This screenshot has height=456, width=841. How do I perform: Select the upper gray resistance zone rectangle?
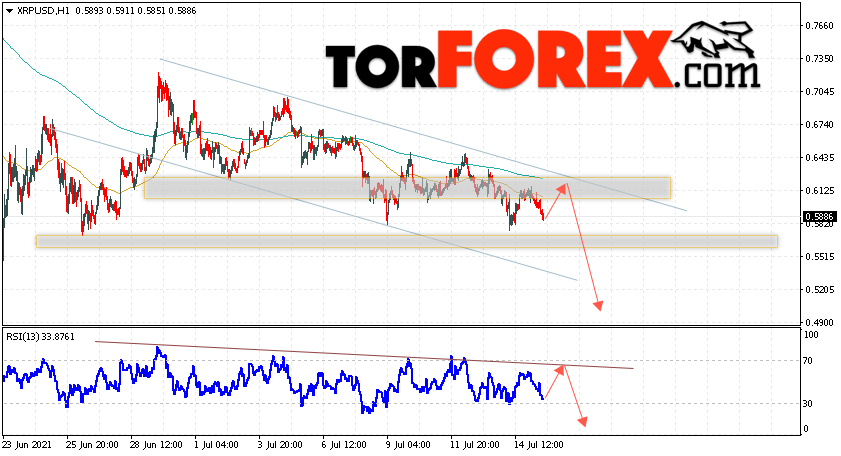[408, 188]
